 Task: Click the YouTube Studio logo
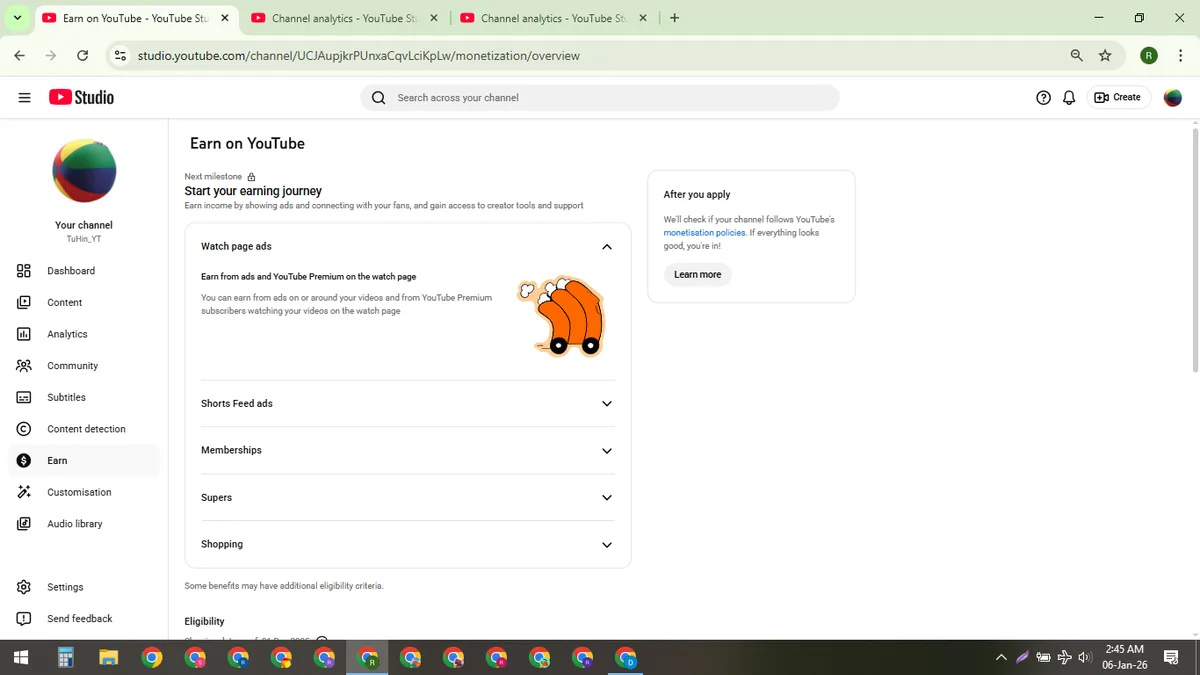coord(81,97)
